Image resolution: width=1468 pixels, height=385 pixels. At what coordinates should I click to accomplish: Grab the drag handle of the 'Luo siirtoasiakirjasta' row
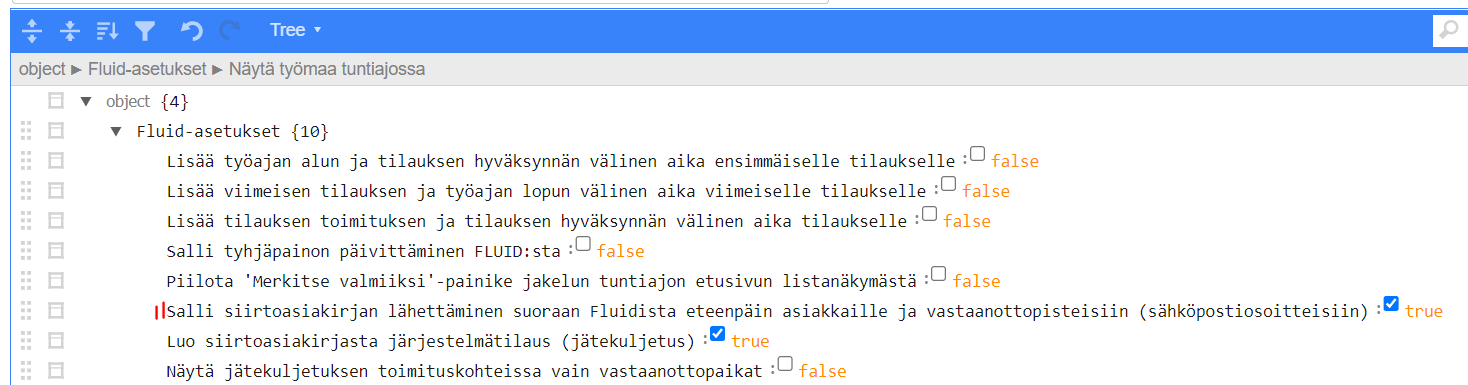[27, 341]
